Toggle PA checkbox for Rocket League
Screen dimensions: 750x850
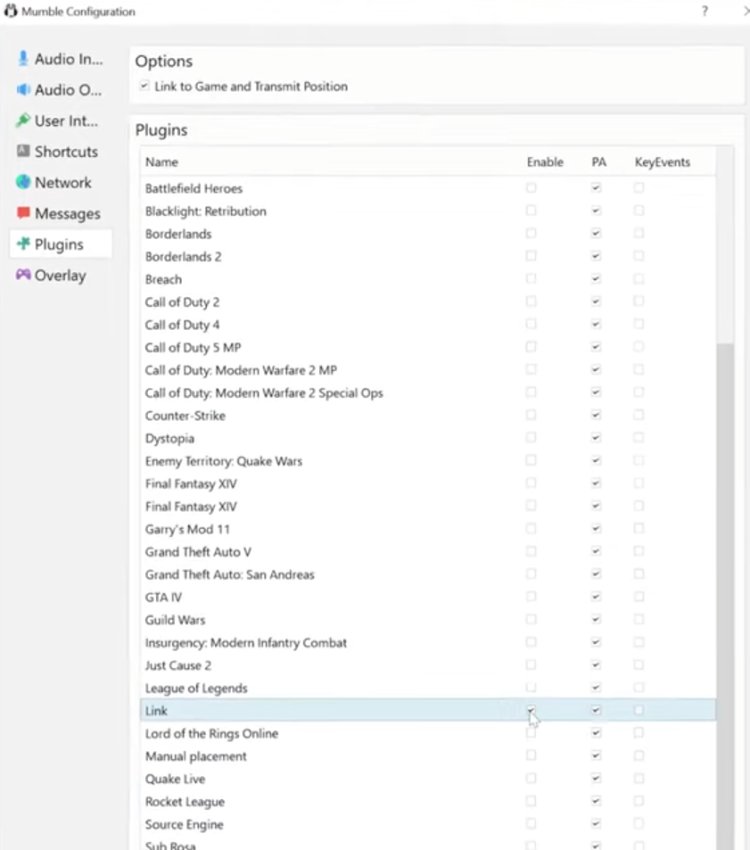tap(596, 801)
